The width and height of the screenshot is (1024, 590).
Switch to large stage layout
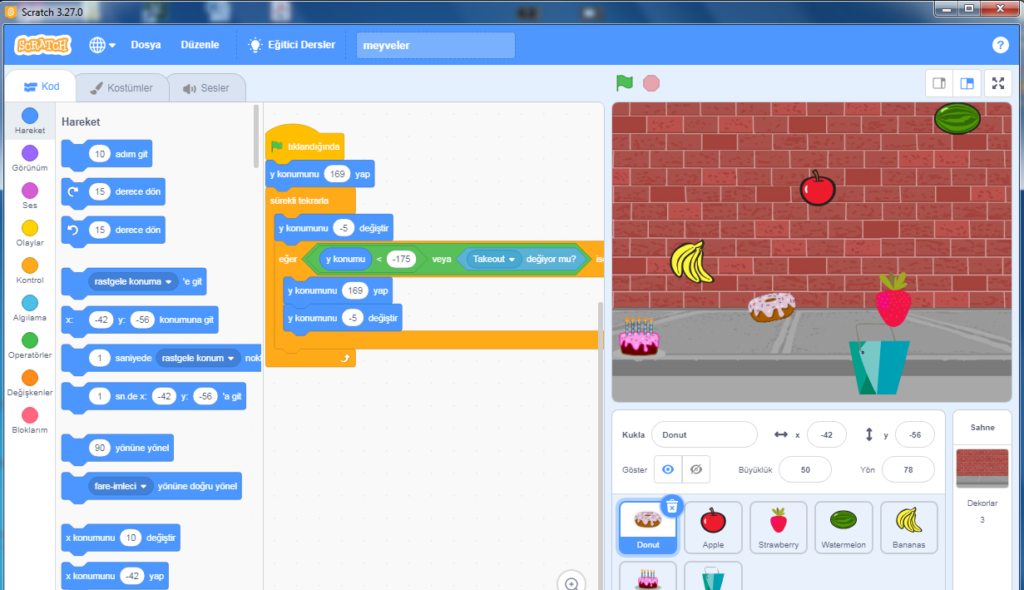pyautogui.click(x=967, y=84)
